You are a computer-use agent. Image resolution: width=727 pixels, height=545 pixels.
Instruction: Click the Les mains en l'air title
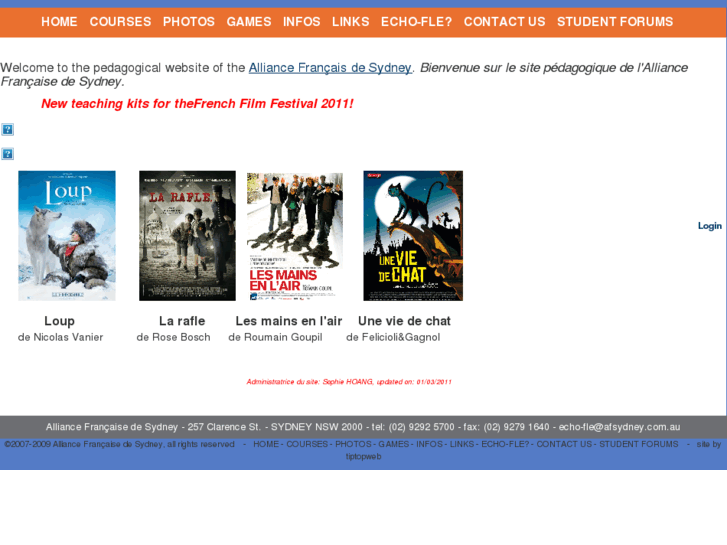pyautogui.click(x=288, y=321)
